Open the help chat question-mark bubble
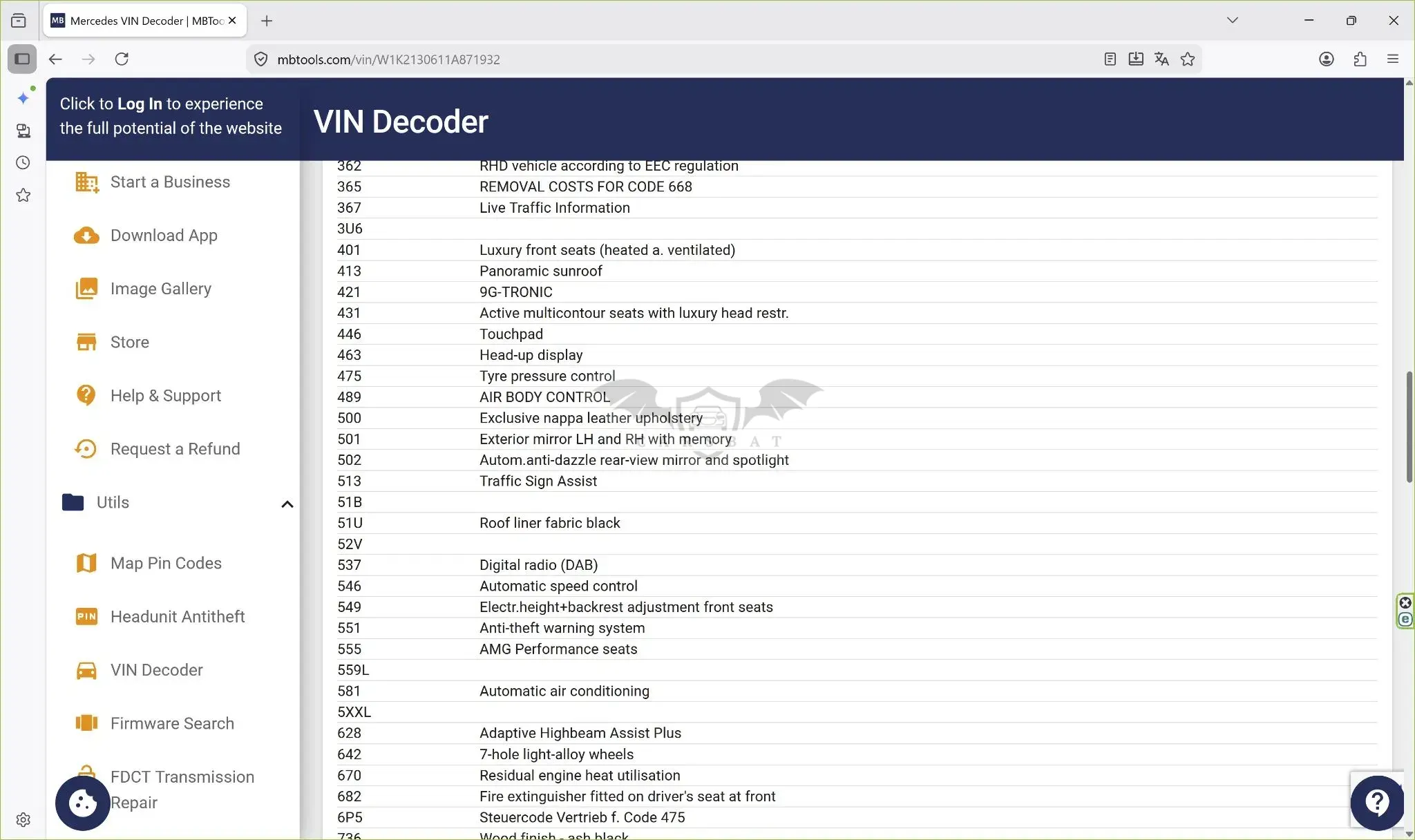1415x840 pixels. [1377, 803]
